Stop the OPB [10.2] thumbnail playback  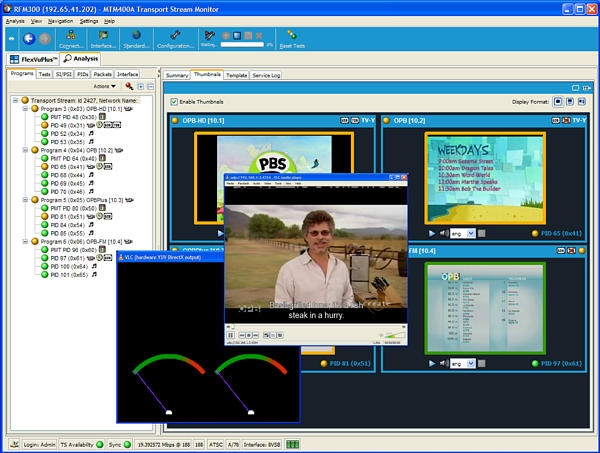coord(482,233)
